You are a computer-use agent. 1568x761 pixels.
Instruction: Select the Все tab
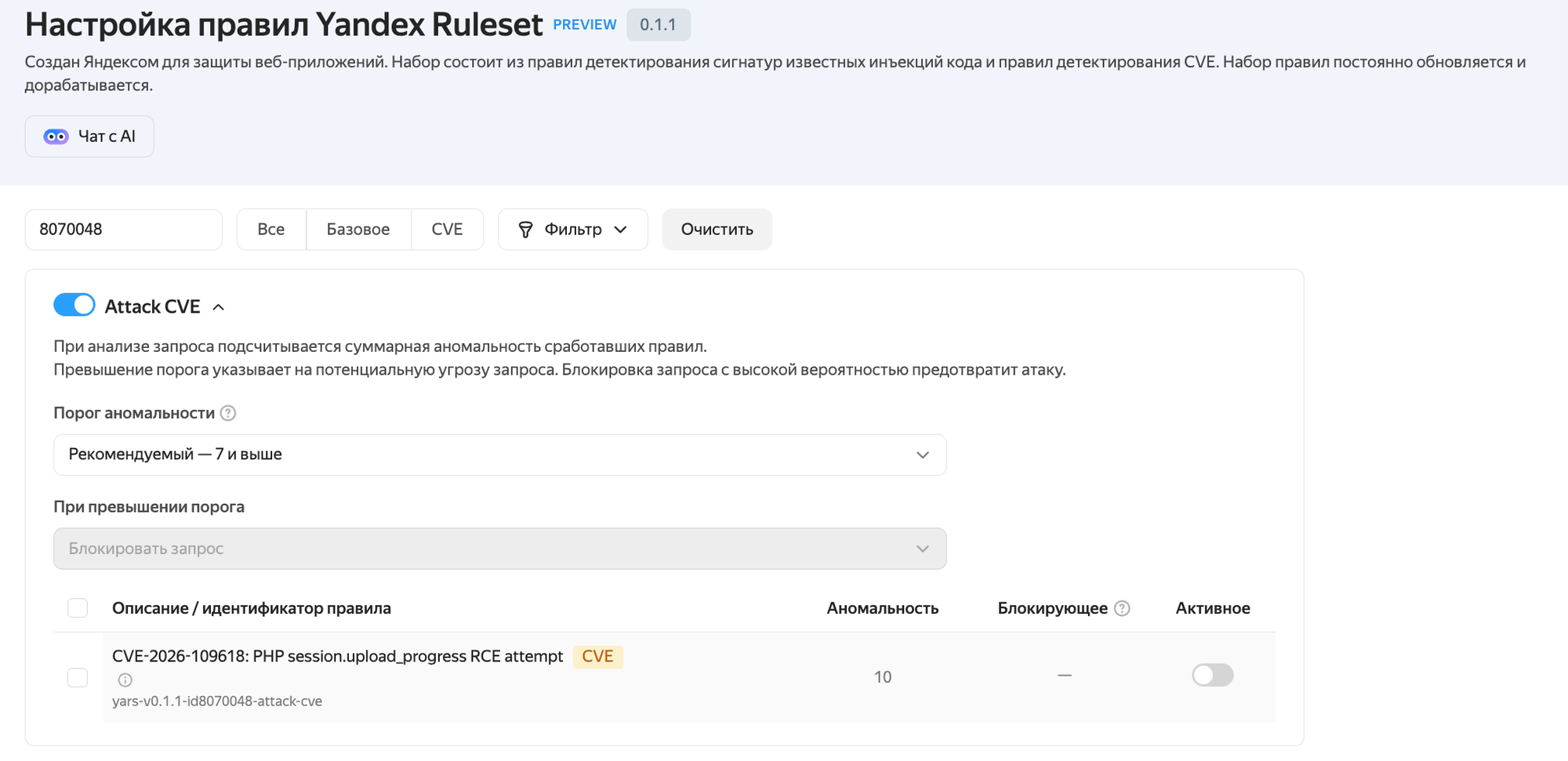point(271,230)
